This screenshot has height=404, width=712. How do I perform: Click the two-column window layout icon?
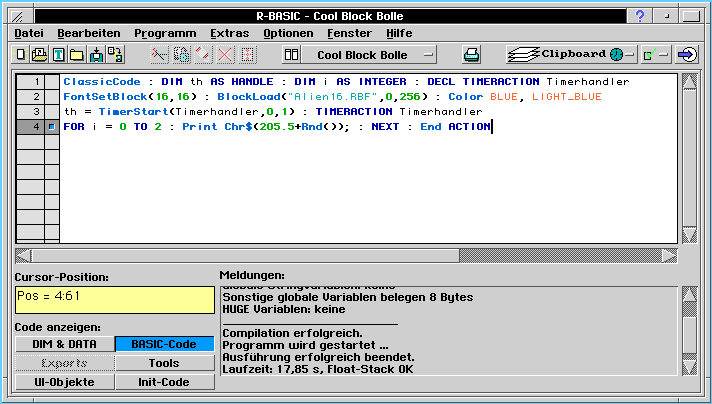tap(292, 54)
